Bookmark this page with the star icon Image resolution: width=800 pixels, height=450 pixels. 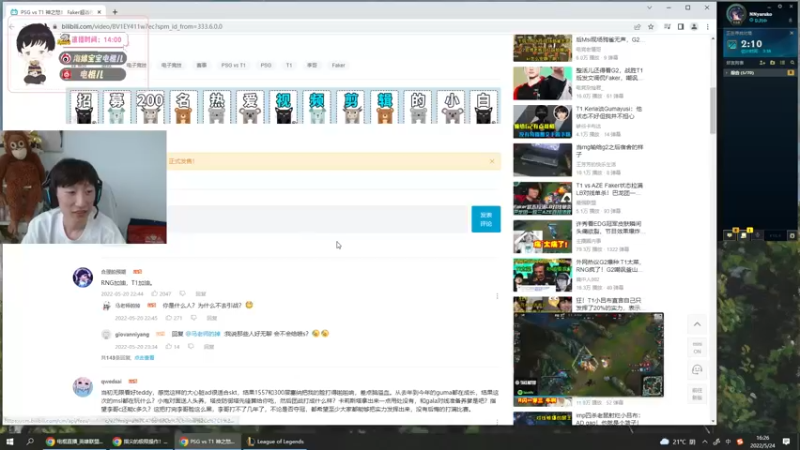(651, 27)
